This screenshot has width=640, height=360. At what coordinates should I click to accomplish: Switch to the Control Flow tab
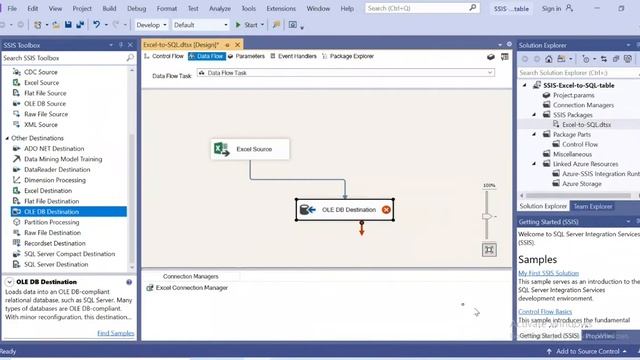click(x=164, y=56)
